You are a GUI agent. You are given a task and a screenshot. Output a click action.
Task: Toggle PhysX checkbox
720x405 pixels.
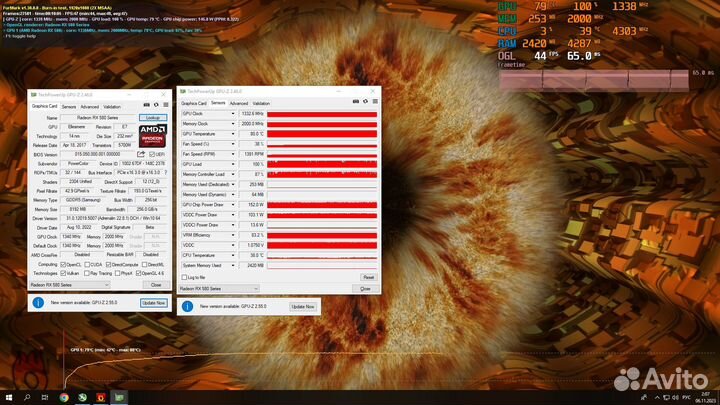[x=117, y=273]
